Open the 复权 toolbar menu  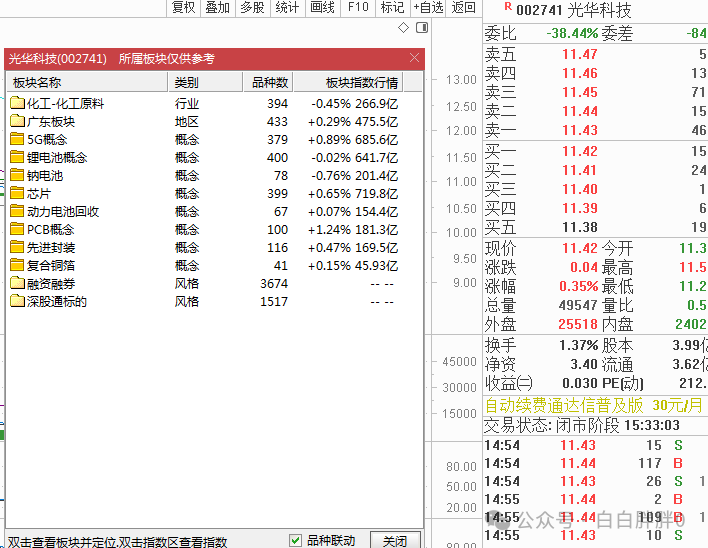tap(183, 8)
